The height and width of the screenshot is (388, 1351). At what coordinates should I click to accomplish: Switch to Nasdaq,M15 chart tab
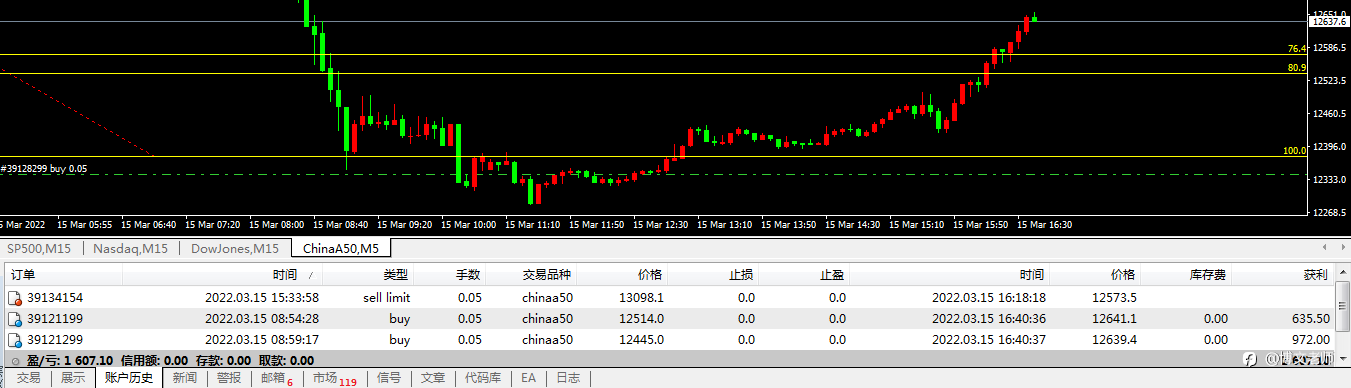point(129,248)
